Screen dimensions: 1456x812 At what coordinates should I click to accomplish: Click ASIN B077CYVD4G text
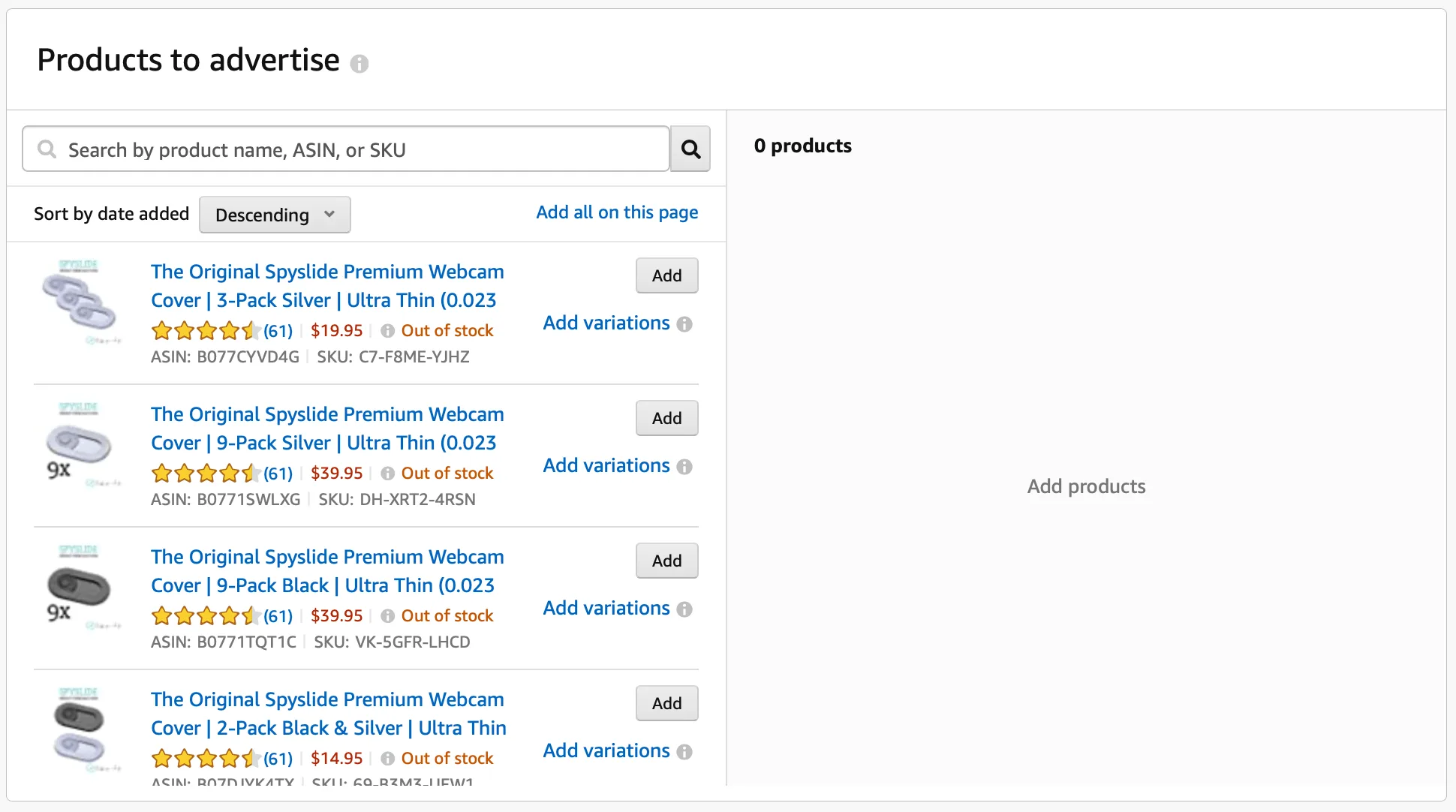225,357
